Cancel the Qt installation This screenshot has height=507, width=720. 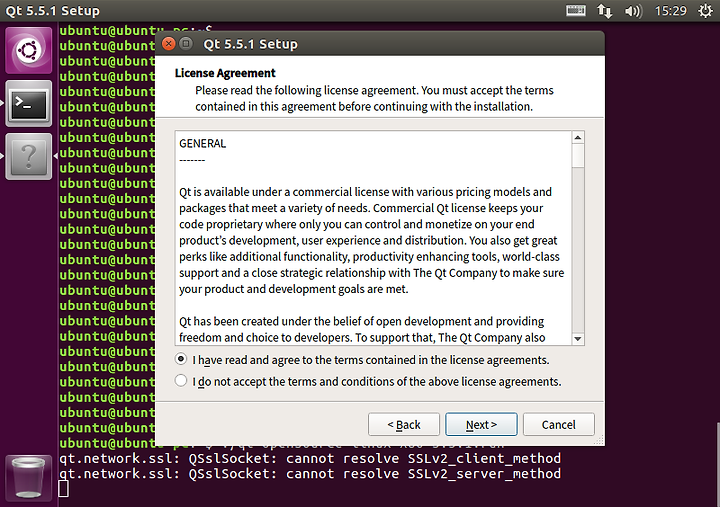[558, 424]
